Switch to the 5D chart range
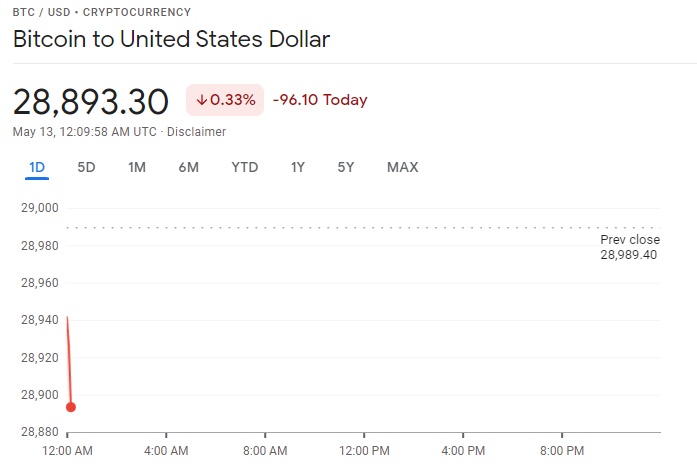 (x=86, y=167)
